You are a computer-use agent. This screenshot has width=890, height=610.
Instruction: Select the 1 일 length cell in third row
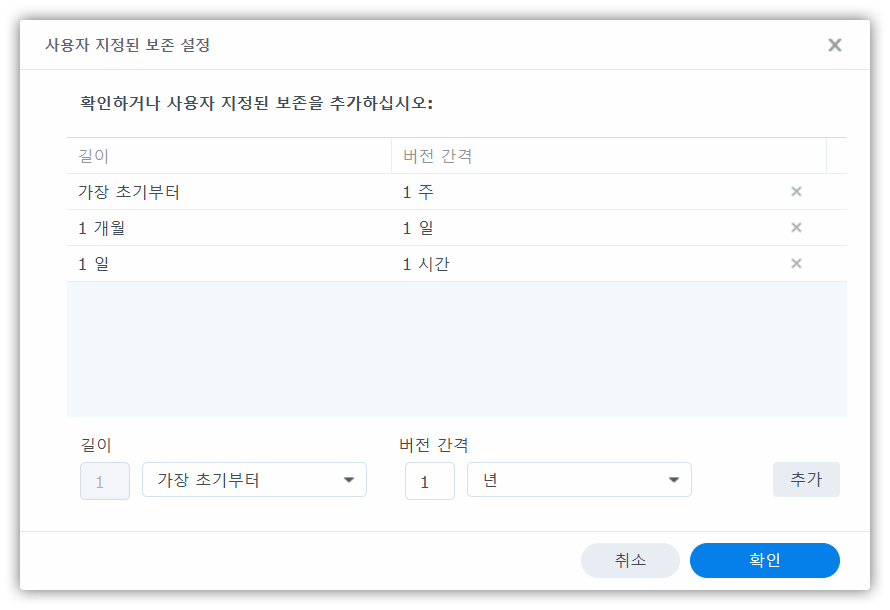[x=93, y=264]
